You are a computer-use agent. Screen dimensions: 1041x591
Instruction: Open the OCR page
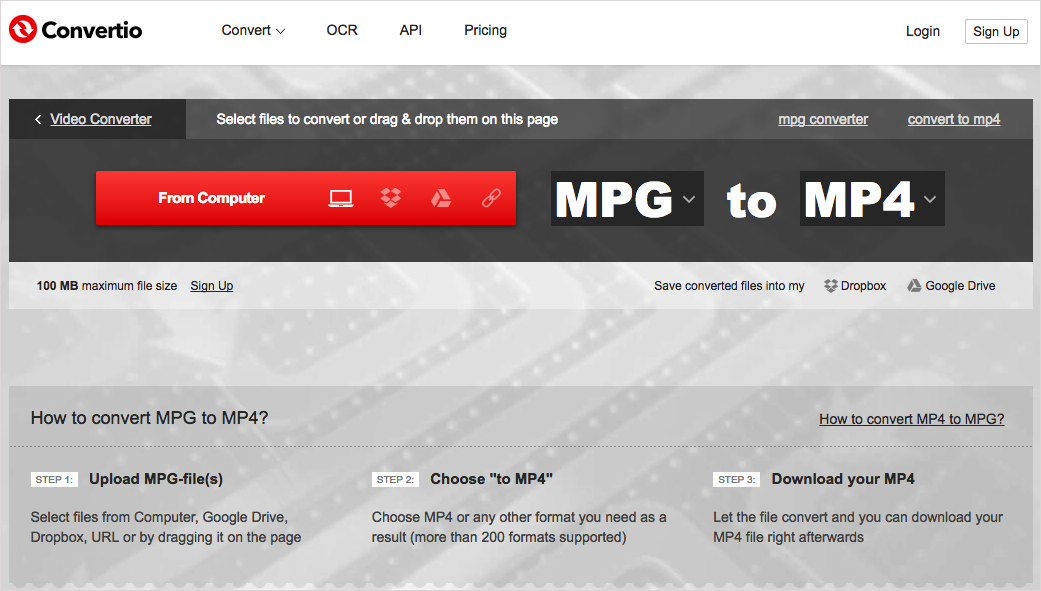pos(342,31)
